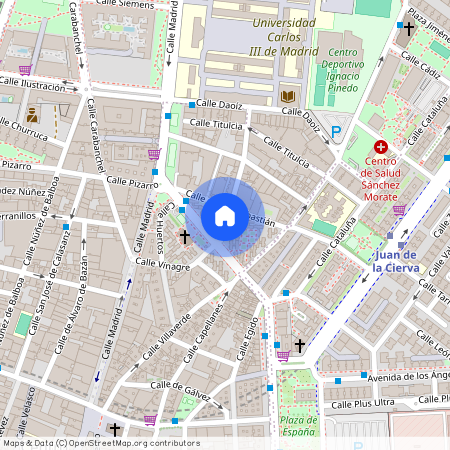450x450 pixels.
Task: Click the church cross icon near Calle Egido
Action: [300, 346]
